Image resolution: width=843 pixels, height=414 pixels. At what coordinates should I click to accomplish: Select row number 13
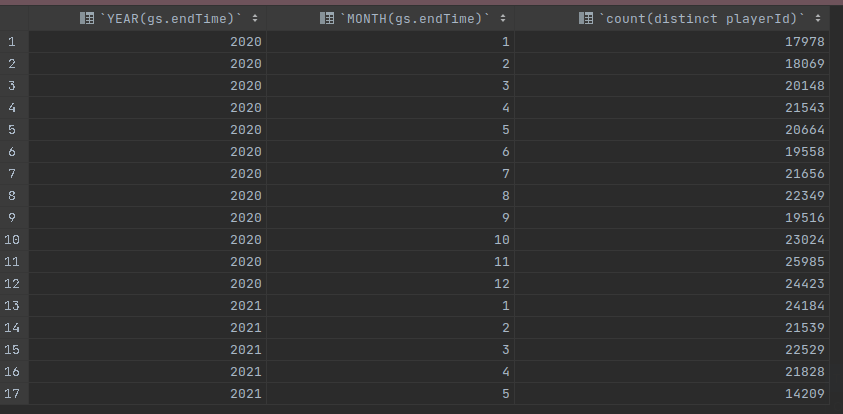coord(14,306)
